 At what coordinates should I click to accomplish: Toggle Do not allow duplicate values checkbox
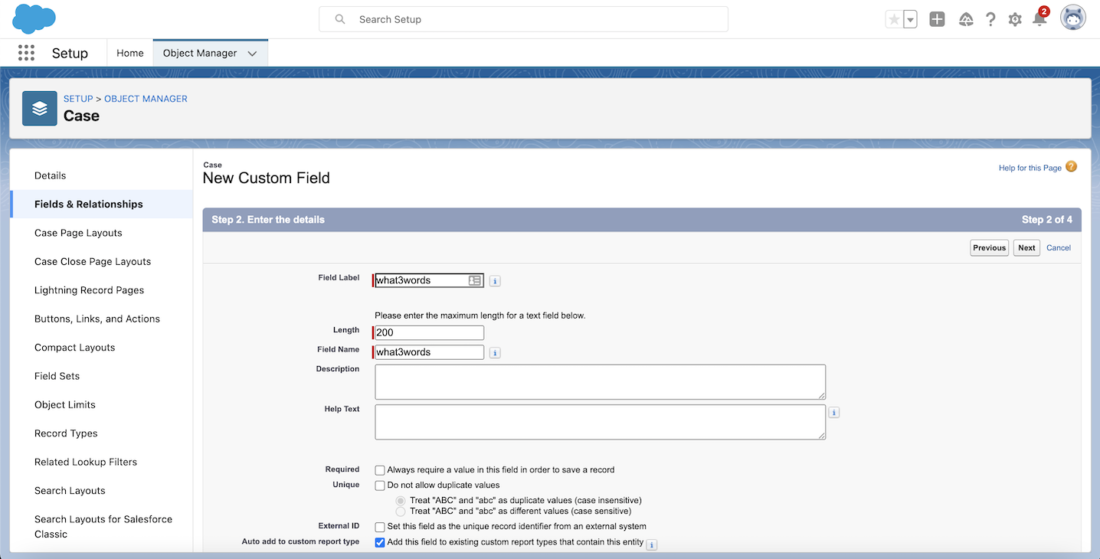[x=380, y=485]
